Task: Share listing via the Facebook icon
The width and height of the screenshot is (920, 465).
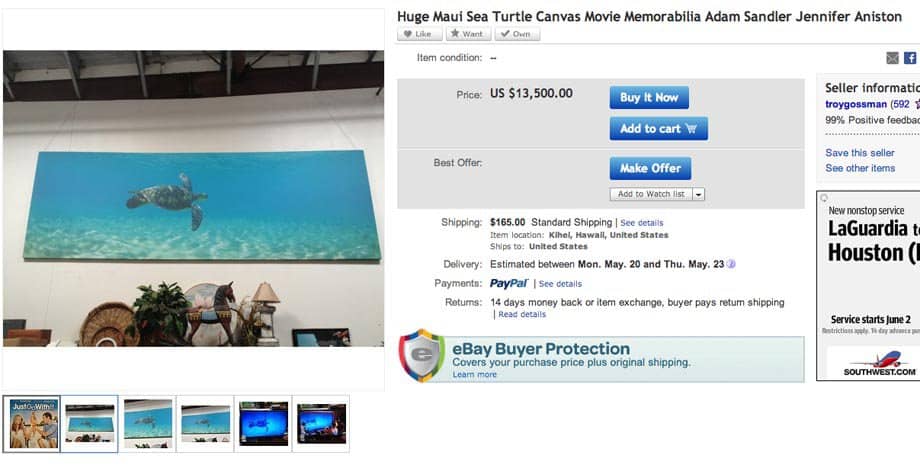Action: click(910, 58)
